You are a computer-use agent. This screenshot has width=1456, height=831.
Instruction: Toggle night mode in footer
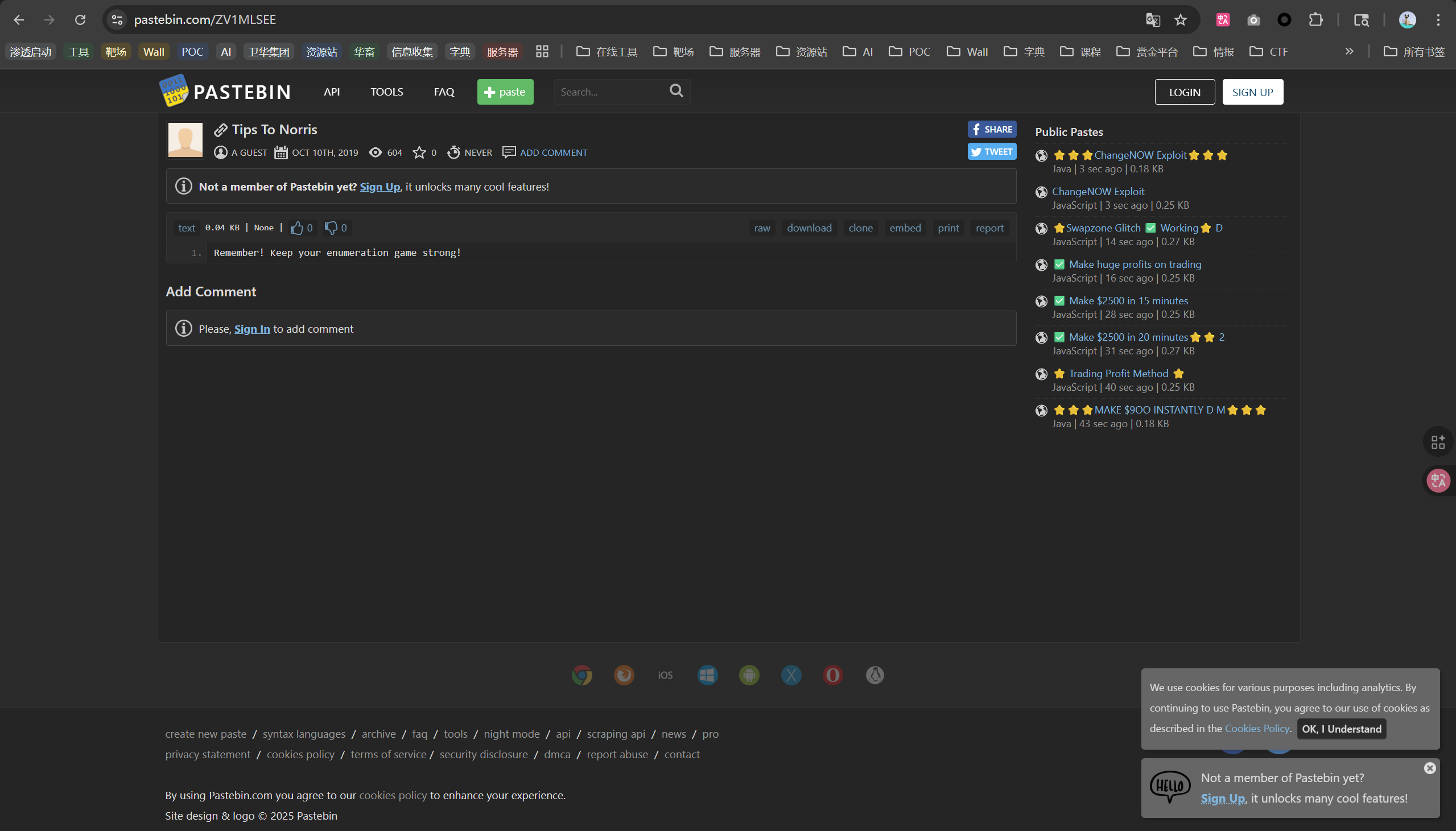pos(512,734)
